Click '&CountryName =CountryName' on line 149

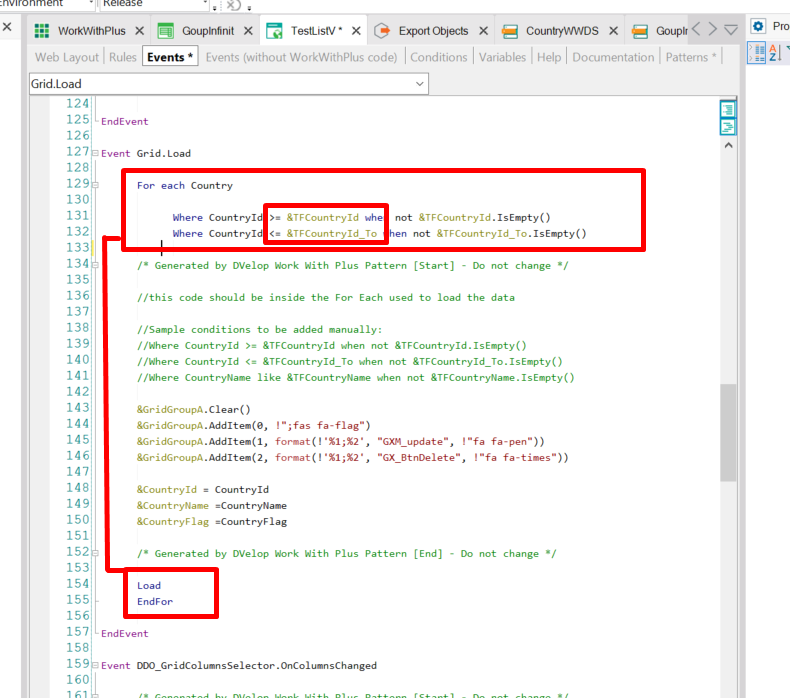click(x=212, y=505)
